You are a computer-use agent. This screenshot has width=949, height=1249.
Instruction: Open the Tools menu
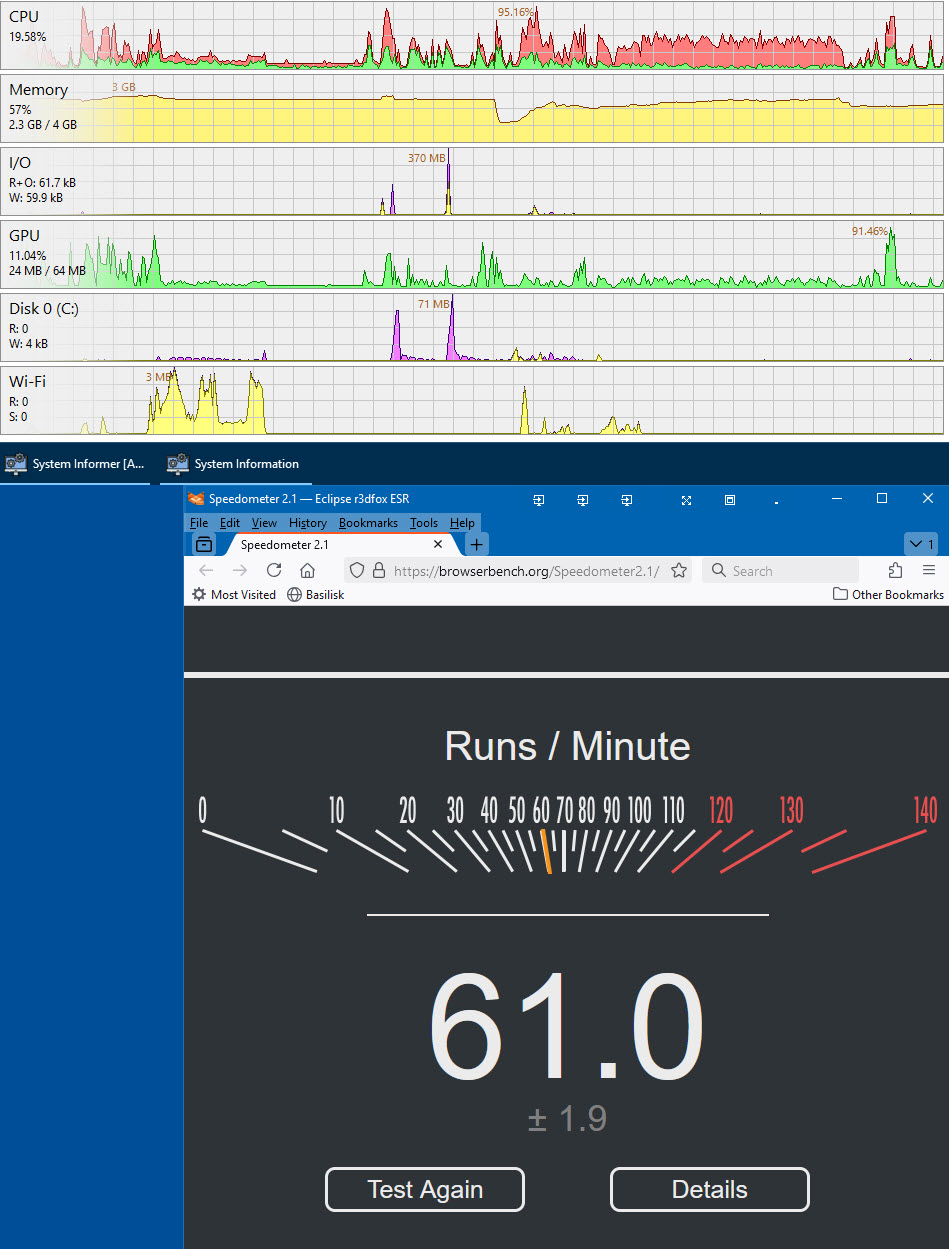pos(423,523)
